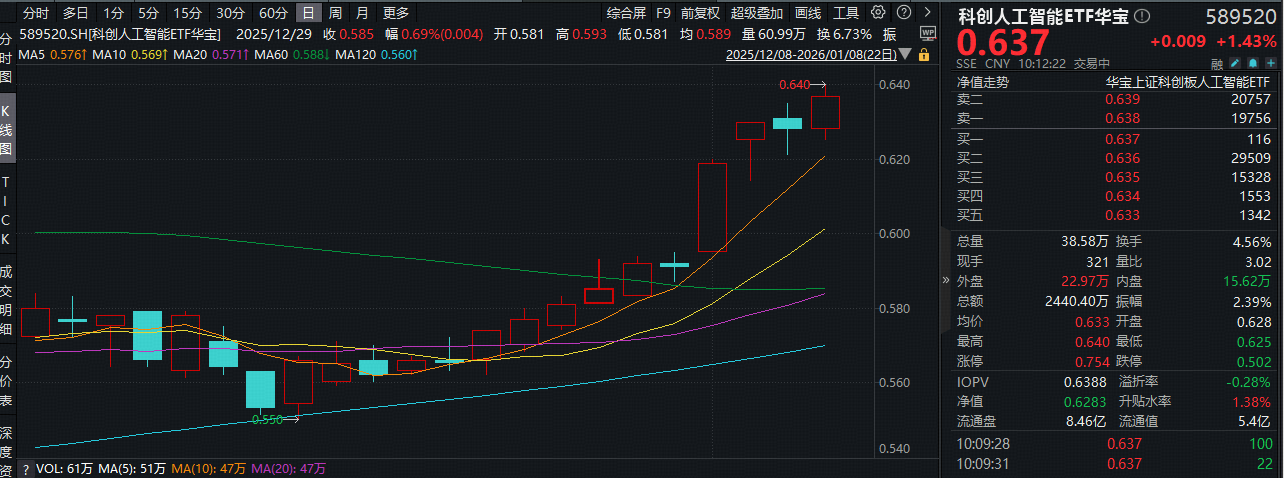Viewport: 1284px width, 478px height.
Task: Open 分价表 side tab
Action: pyautogui.click(x=6, y=382)
